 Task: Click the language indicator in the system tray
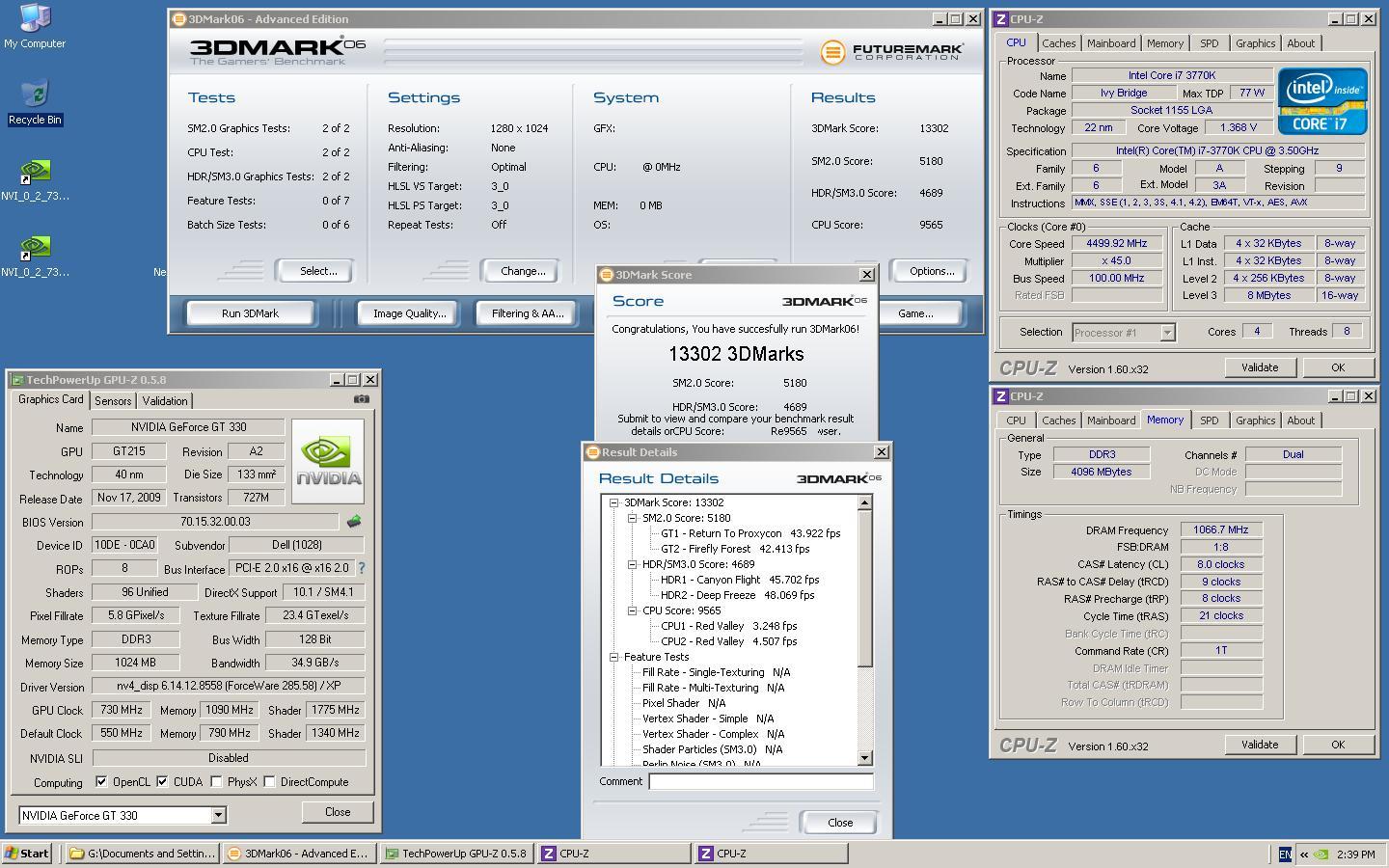click(1284, 854)
